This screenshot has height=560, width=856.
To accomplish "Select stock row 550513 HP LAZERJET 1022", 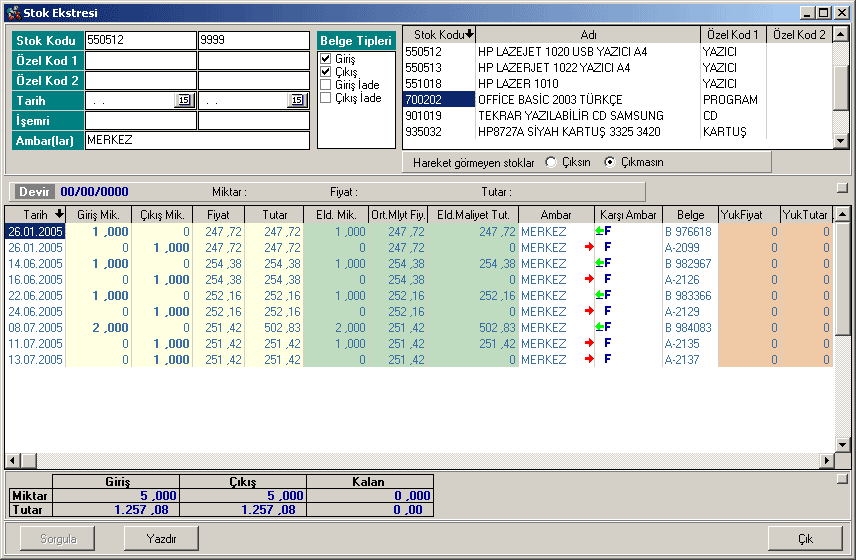I will coord(617,67).
